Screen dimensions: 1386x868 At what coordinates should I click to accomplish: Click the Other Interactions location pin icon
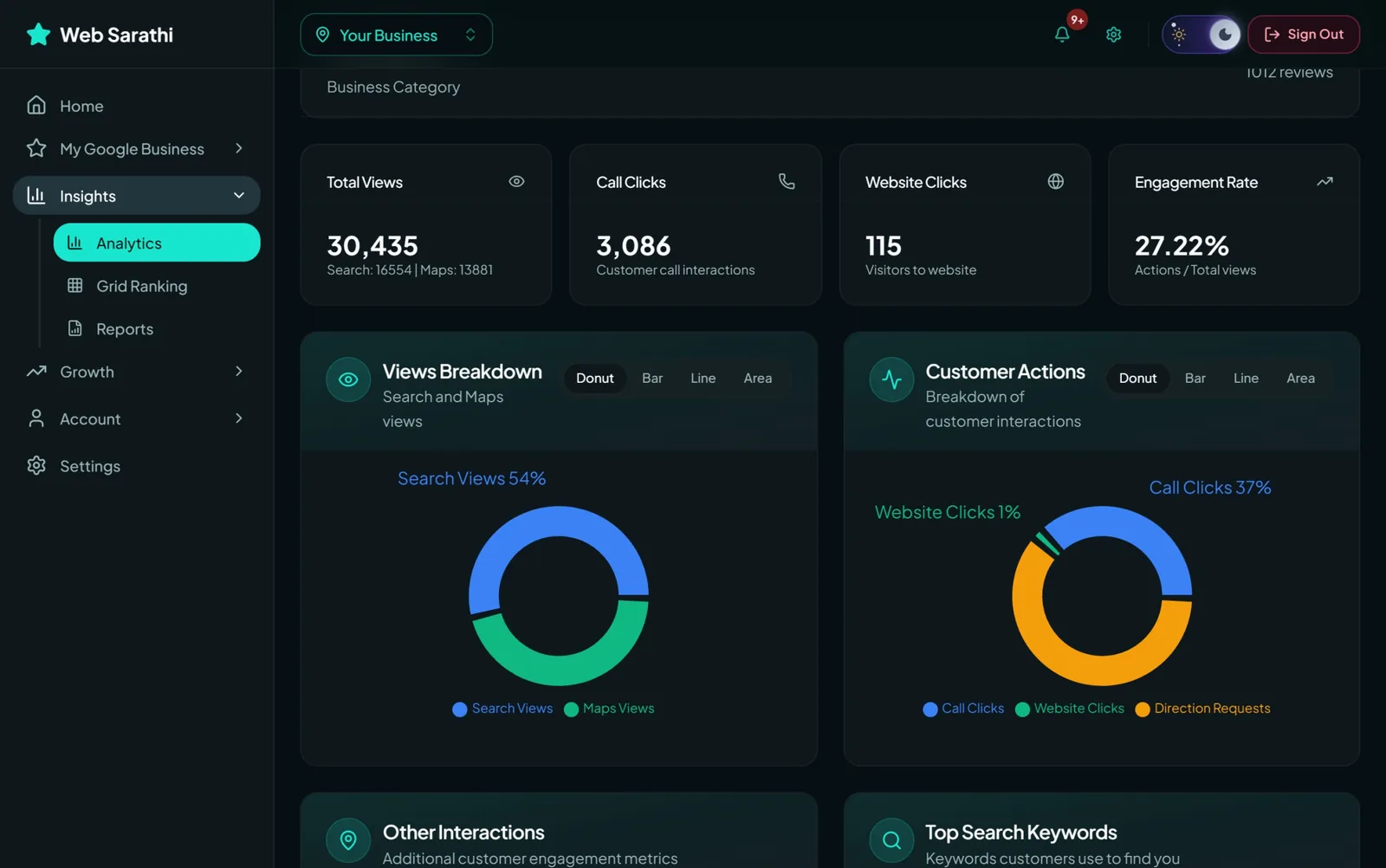[348, 839]
